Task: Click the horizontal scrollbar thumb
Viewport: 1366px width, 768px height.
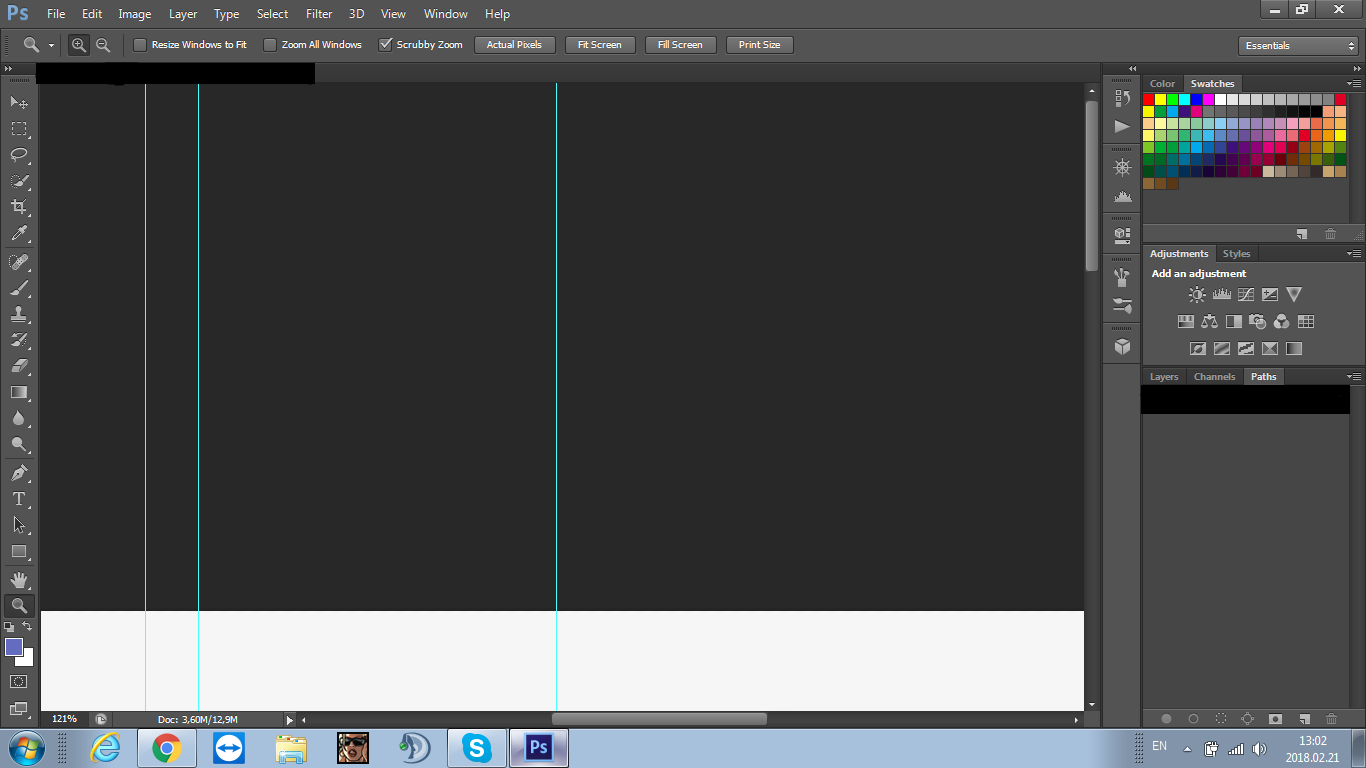Action: [x=659, y=719]
